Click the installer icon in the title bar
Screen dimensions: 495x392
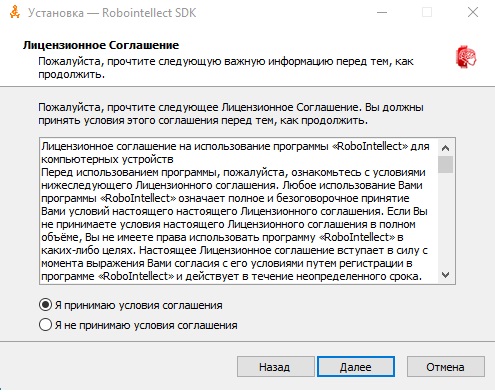coord(15,12)
